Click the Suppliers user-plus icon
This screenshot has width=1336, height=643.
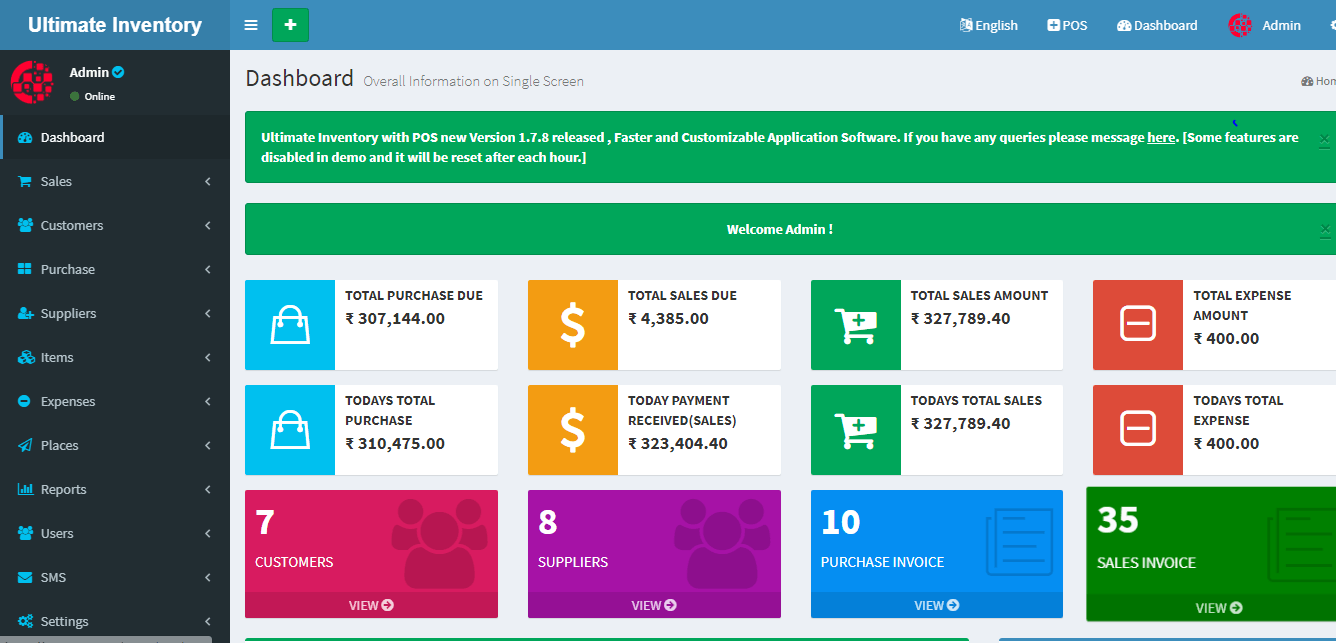pos(25,313)
